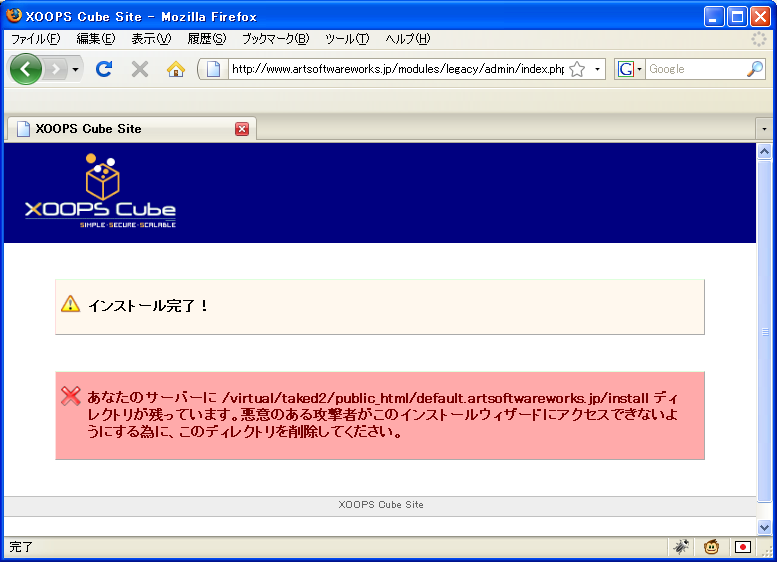The width and height of the screenshot is (777, 562).
Task: Go to the Home page
Action: 176,69
